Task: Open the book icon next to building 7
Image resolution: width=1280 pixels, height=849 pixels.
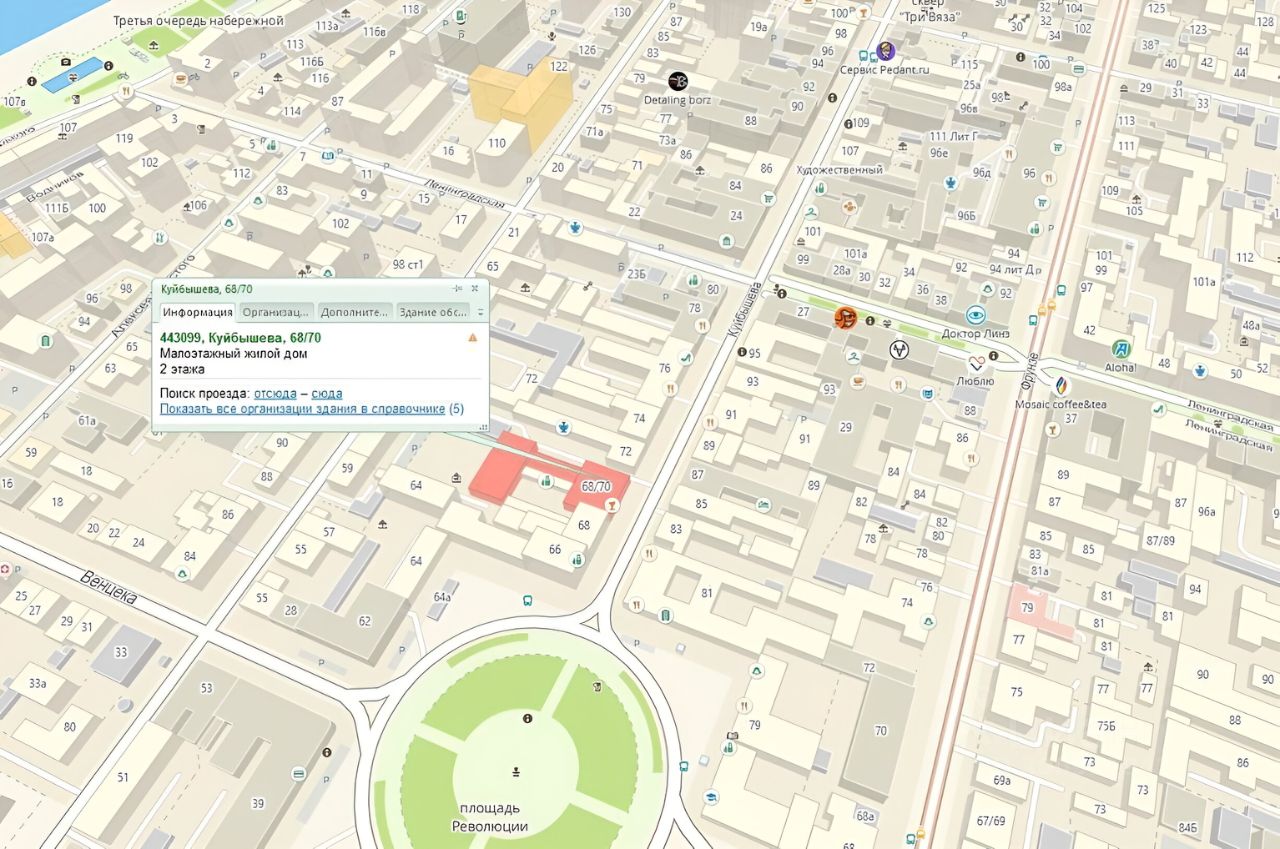Action: [328, 156]
